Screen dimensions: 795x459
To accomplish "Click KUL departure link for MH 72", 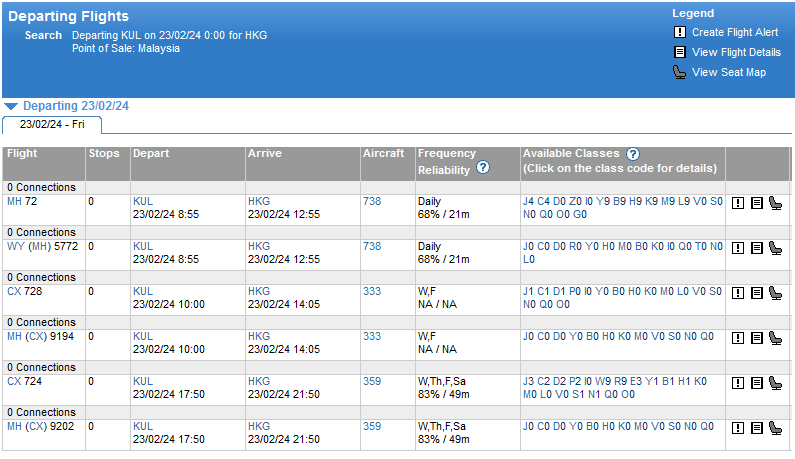I will pyautogui.click(x=143, y=201).
